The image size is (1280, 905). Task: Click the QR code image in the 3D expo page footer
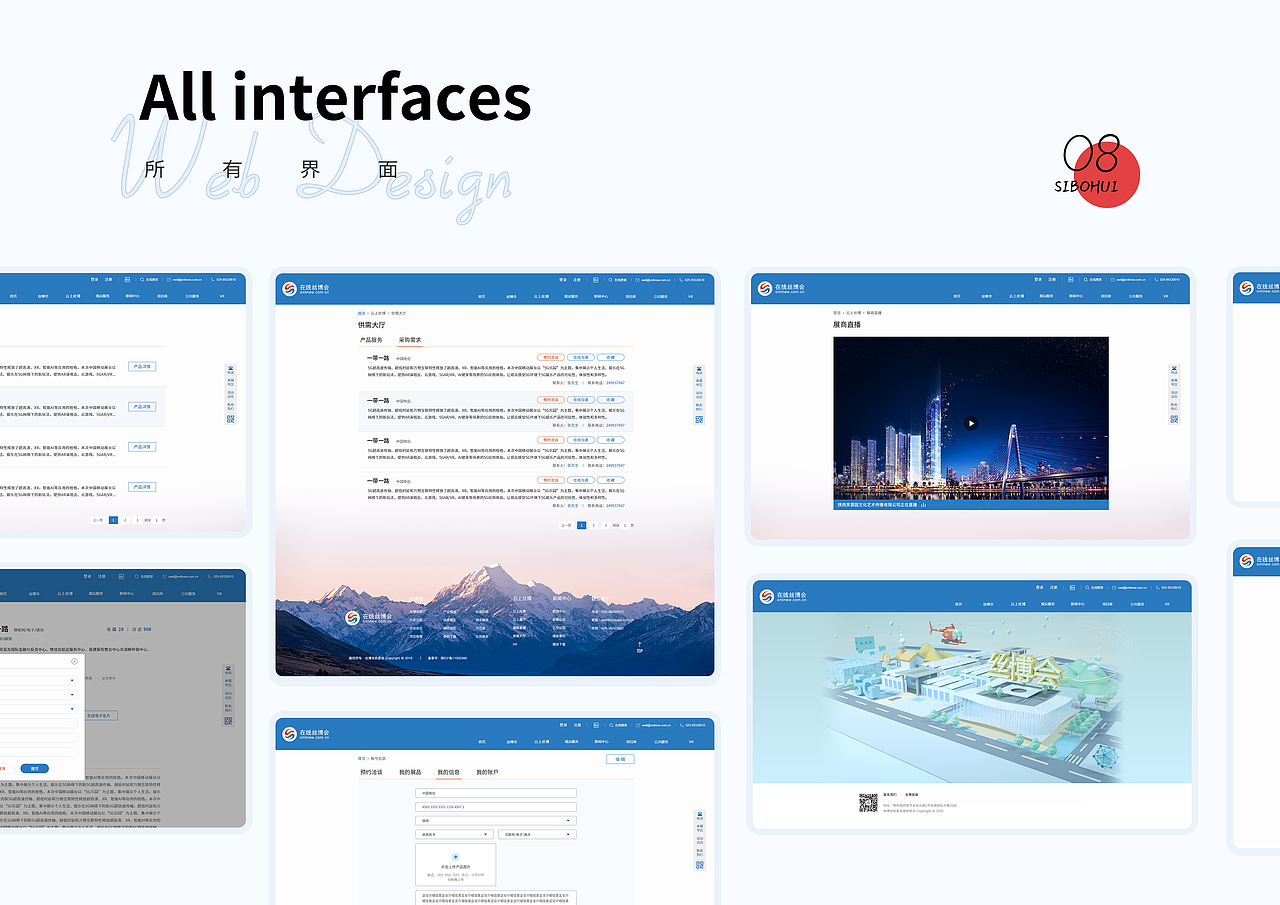[868, 803]
